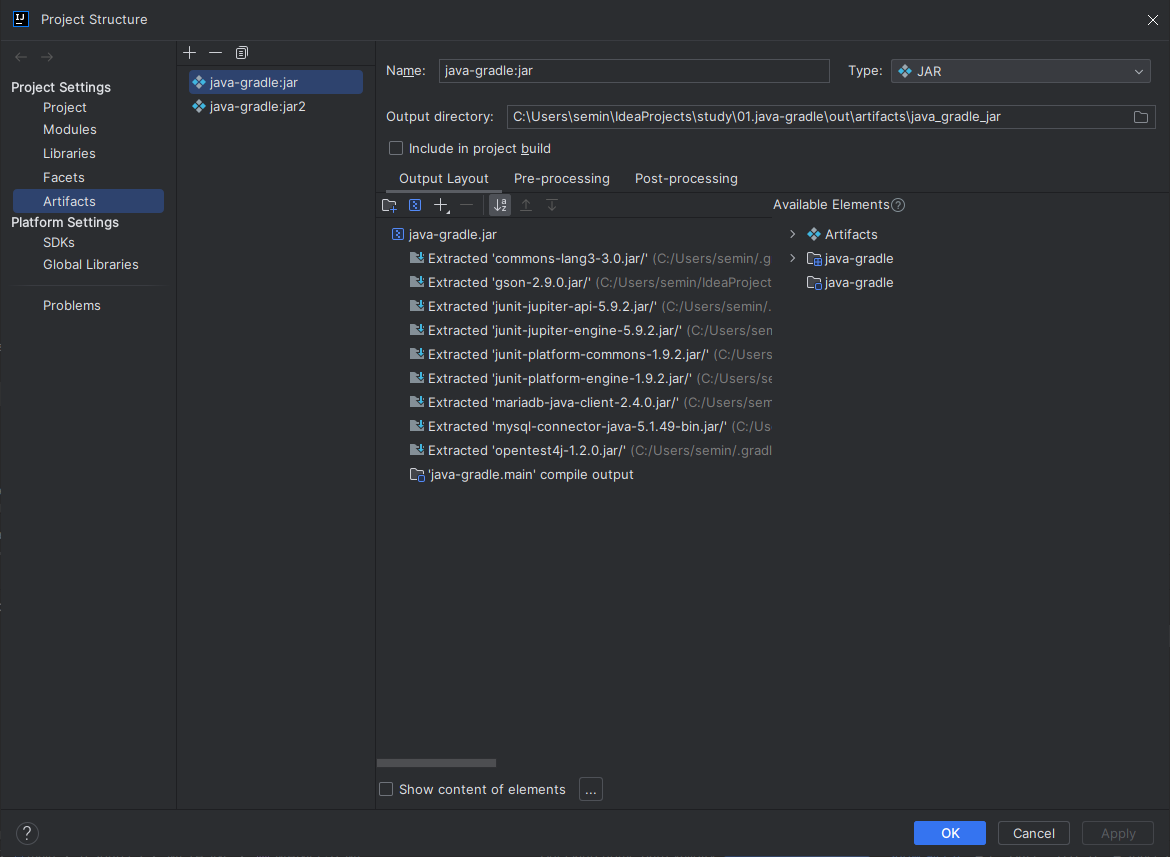Open the Type JAR dropdown

tap(1020, 72)
